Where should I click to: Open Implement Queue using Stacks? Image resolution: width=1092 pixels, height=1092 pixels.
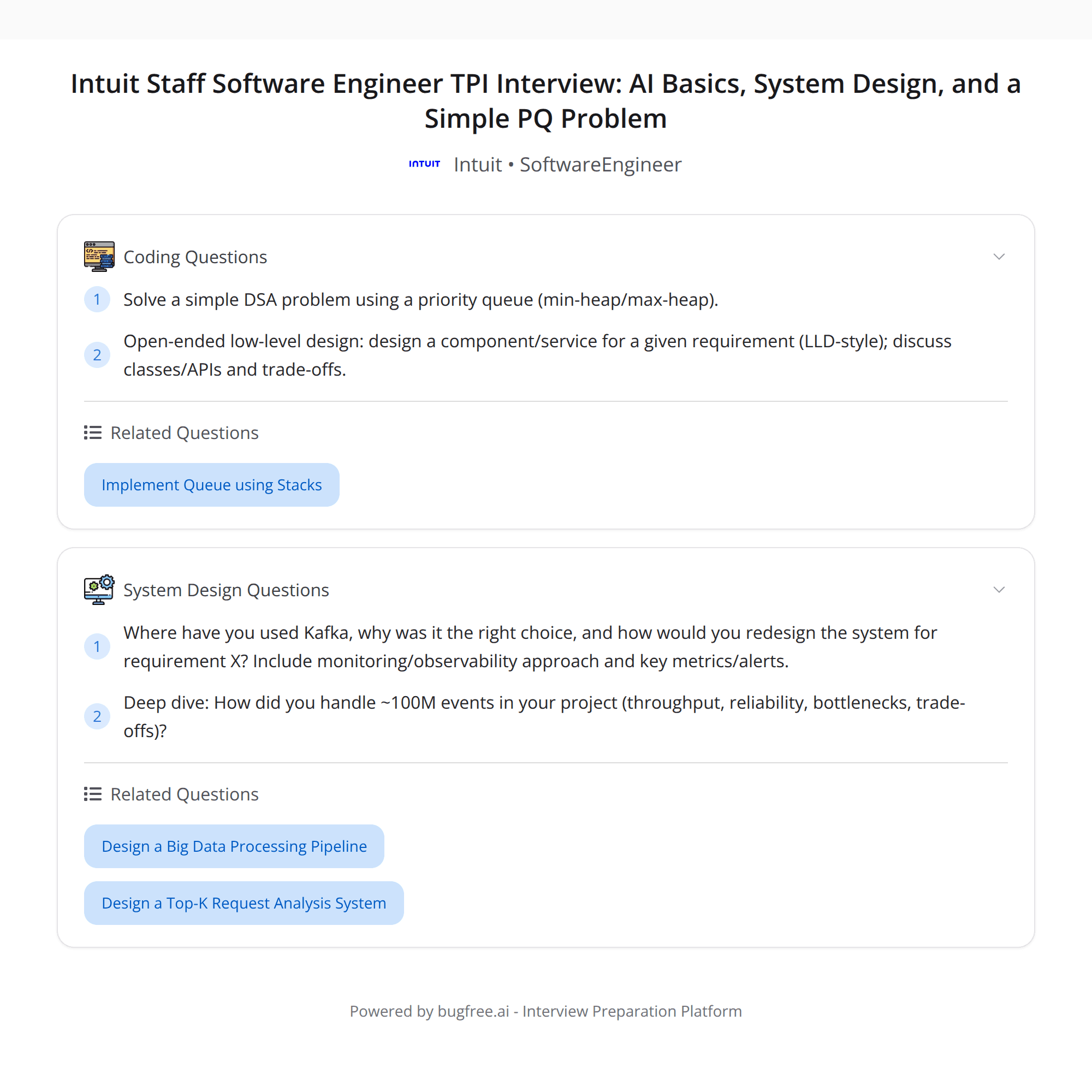pos(211,484)
